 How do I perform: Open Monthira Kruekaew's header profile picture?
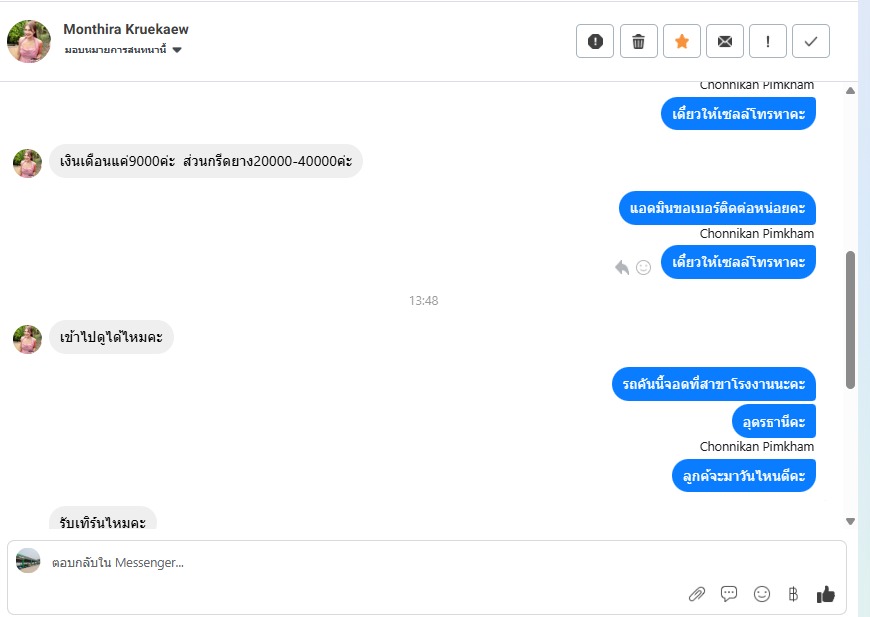point(29,41)
